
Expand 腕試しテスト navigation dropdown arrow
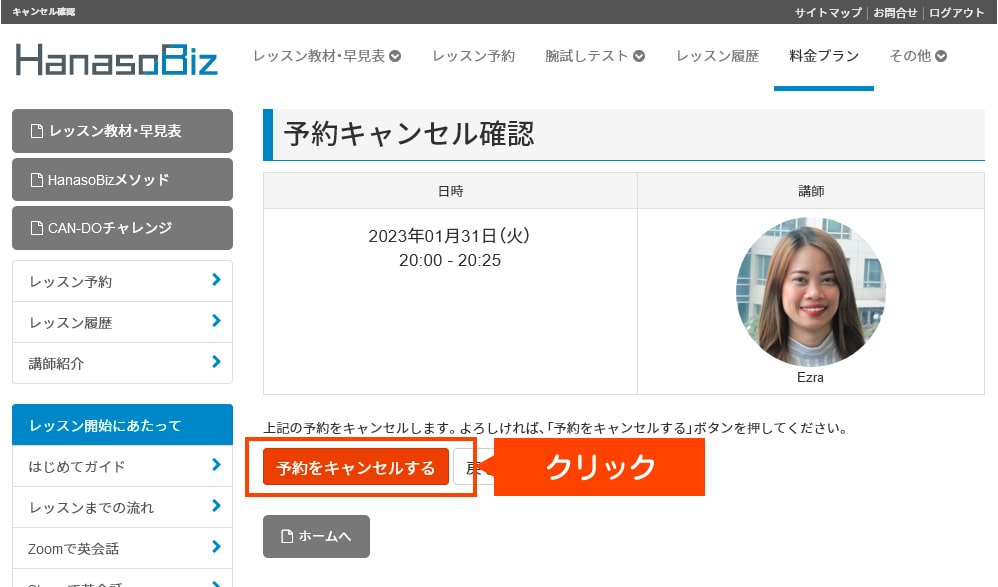click(x=639, y=56)
